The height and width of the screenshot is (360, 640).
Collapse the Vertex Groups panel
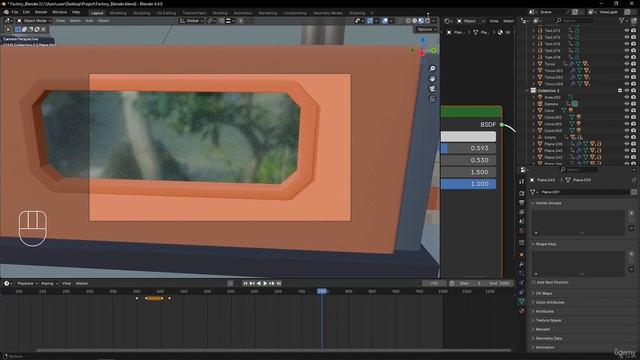[x=549, y=203]
